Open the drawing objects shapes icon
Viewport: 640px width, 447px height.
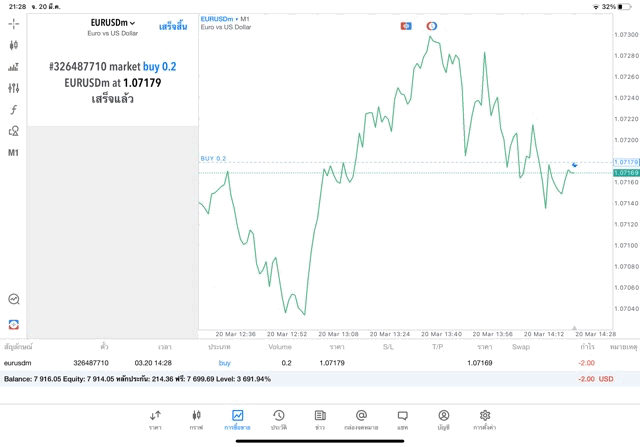tap(14, 131)
